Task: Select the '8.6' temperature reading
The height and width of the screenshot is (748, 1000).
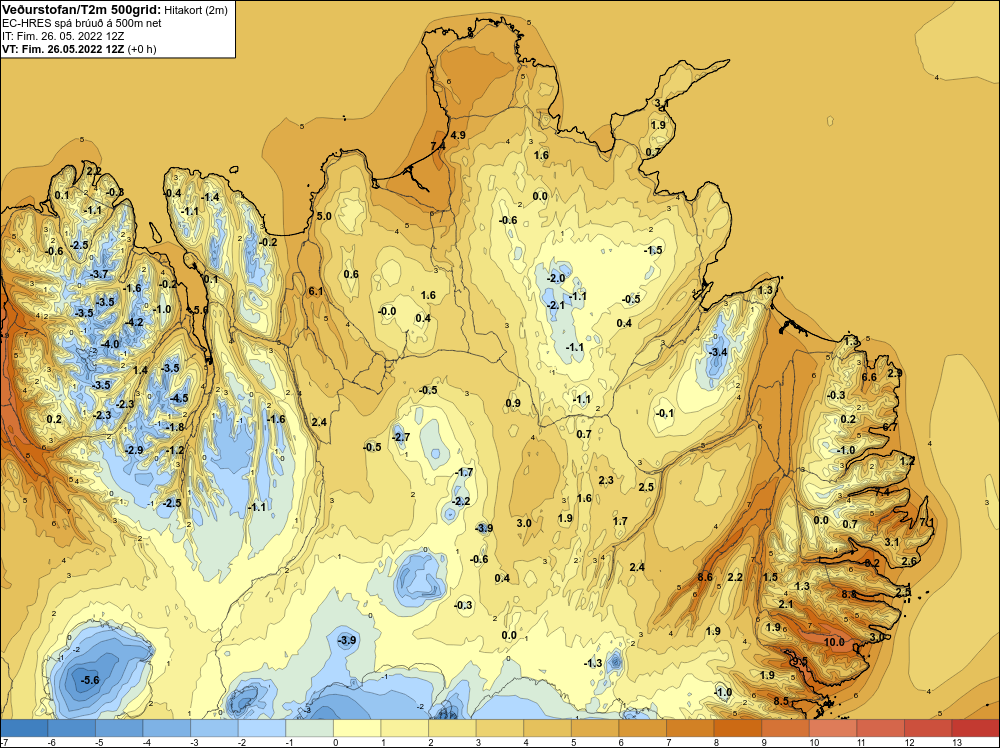Action: tap(705, 577)
